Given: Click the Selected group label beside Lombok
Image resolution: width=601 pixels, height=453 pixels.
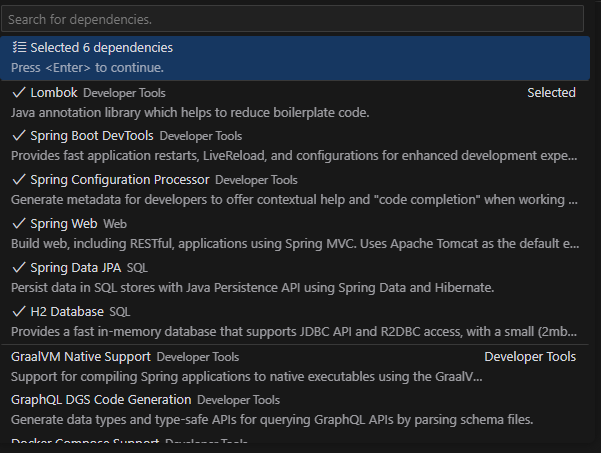Looking at the screenshot, I should click(551, 93).
